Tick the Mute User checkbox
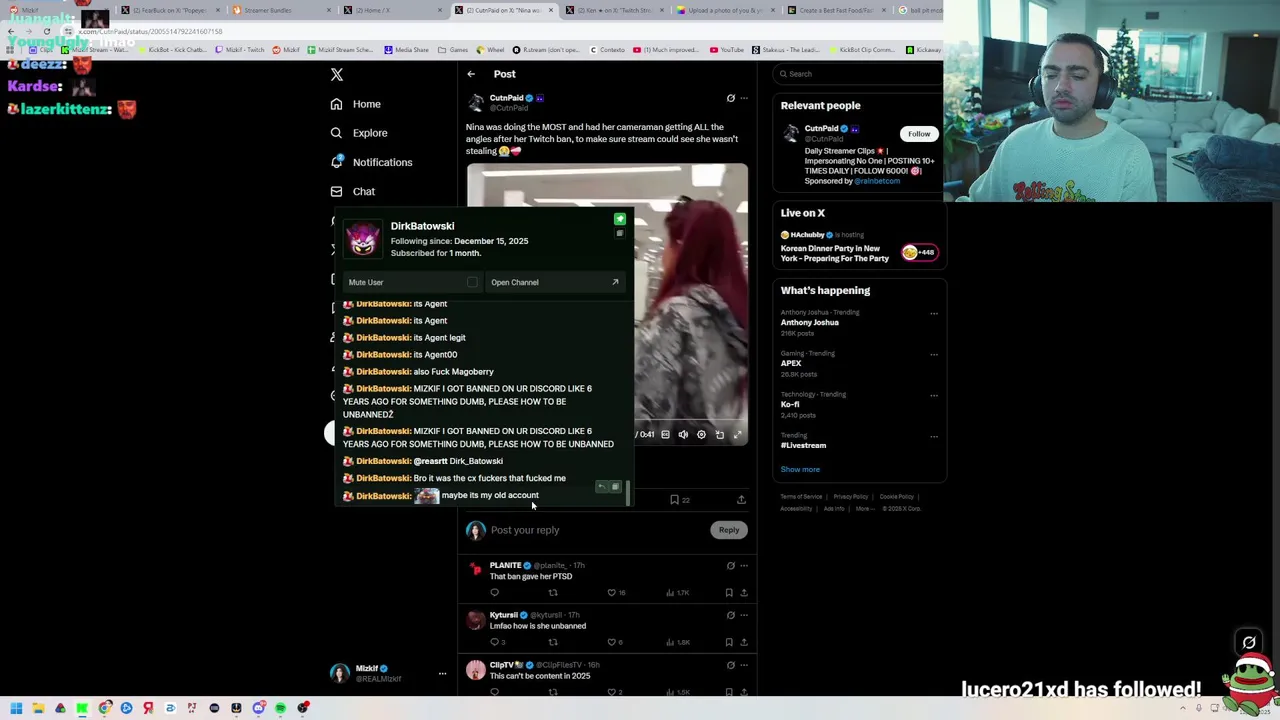 (x=472, y=282)
